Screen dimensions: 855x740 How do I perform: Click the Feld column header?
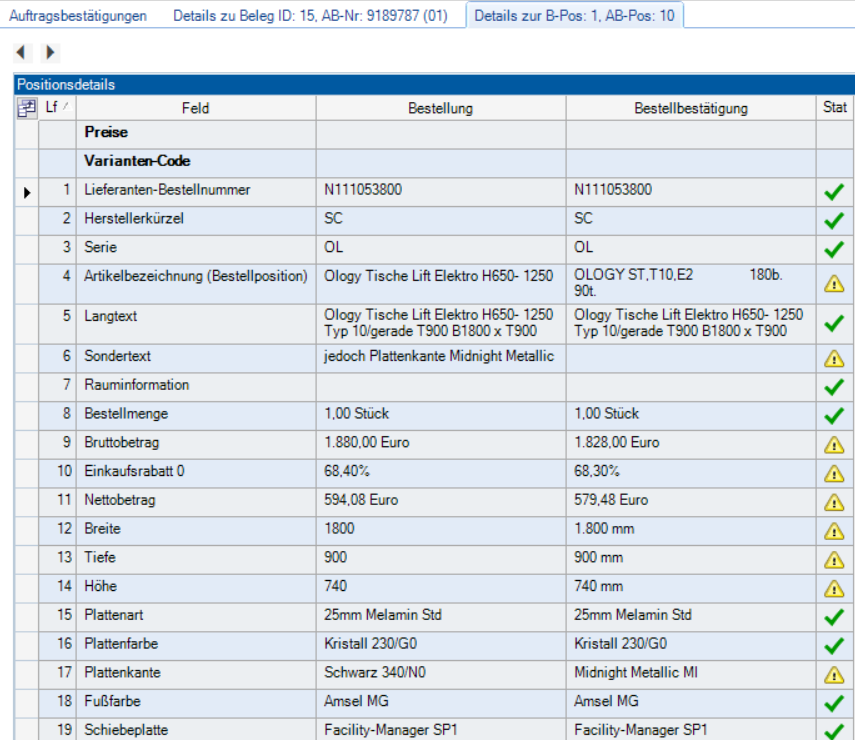pyautogui.click(x=196, y=108)
